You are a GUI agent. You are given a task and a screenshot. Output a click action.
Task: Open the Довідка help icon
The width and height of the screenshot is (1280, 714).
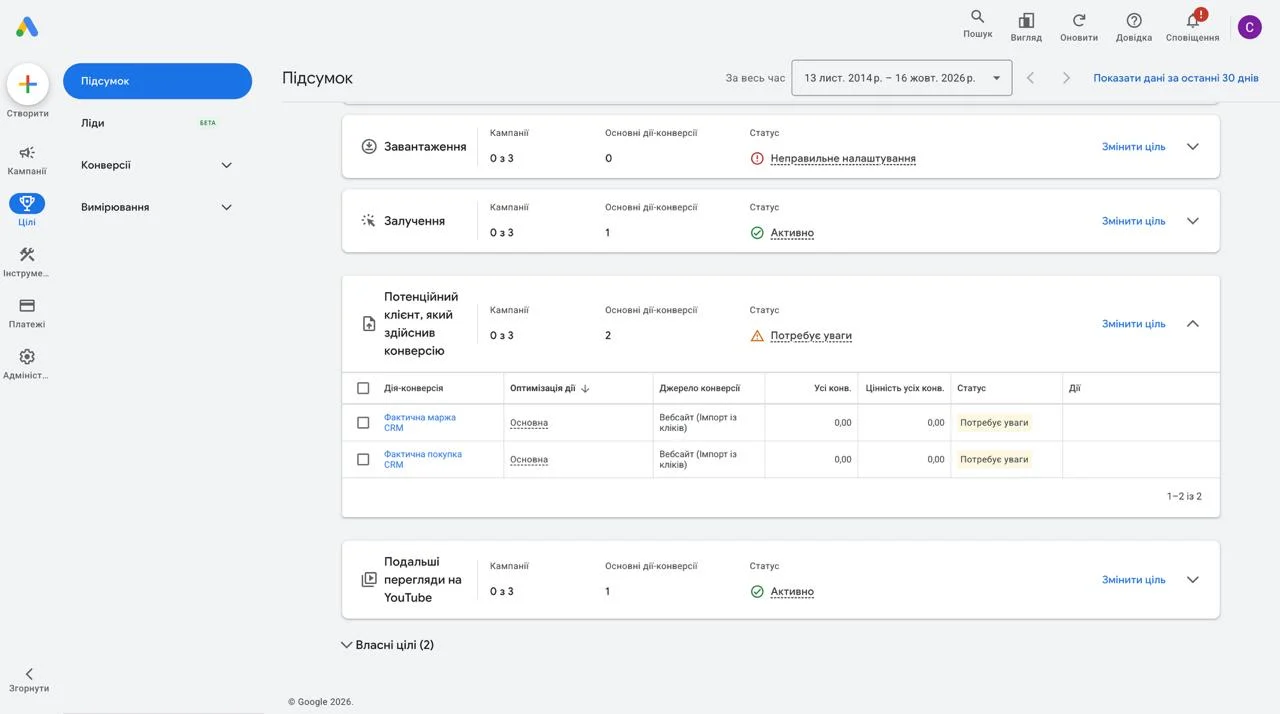[1134, 20]
